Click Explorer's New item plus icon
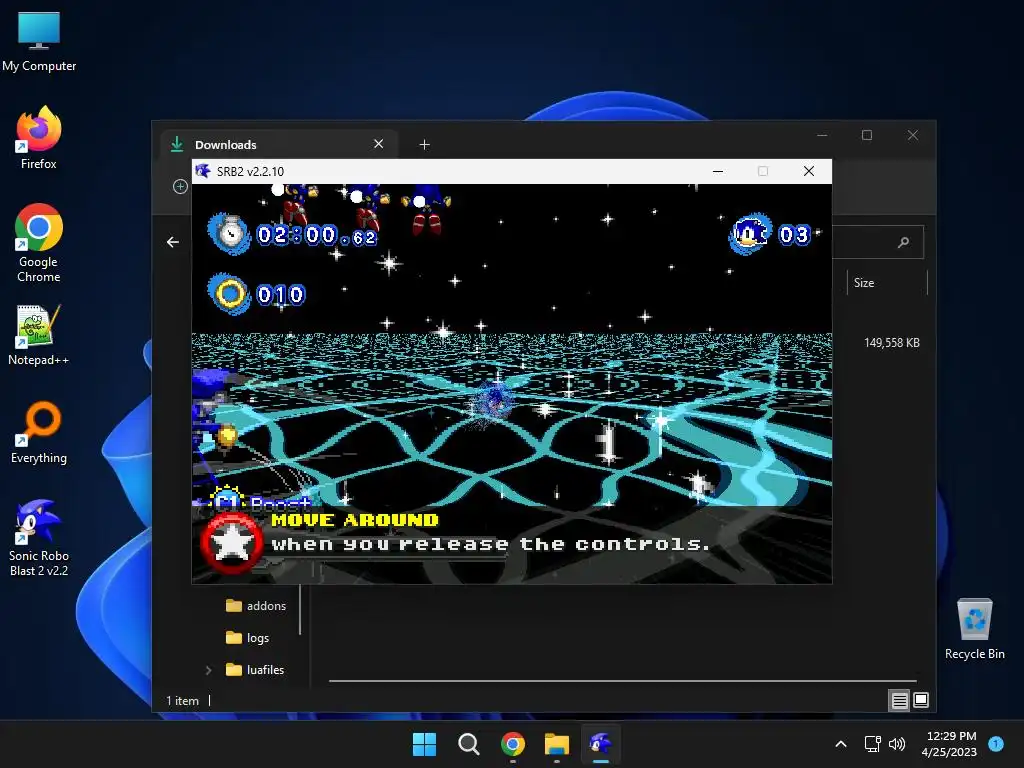This screenshot has height=768, width=1024. (180, 187)
